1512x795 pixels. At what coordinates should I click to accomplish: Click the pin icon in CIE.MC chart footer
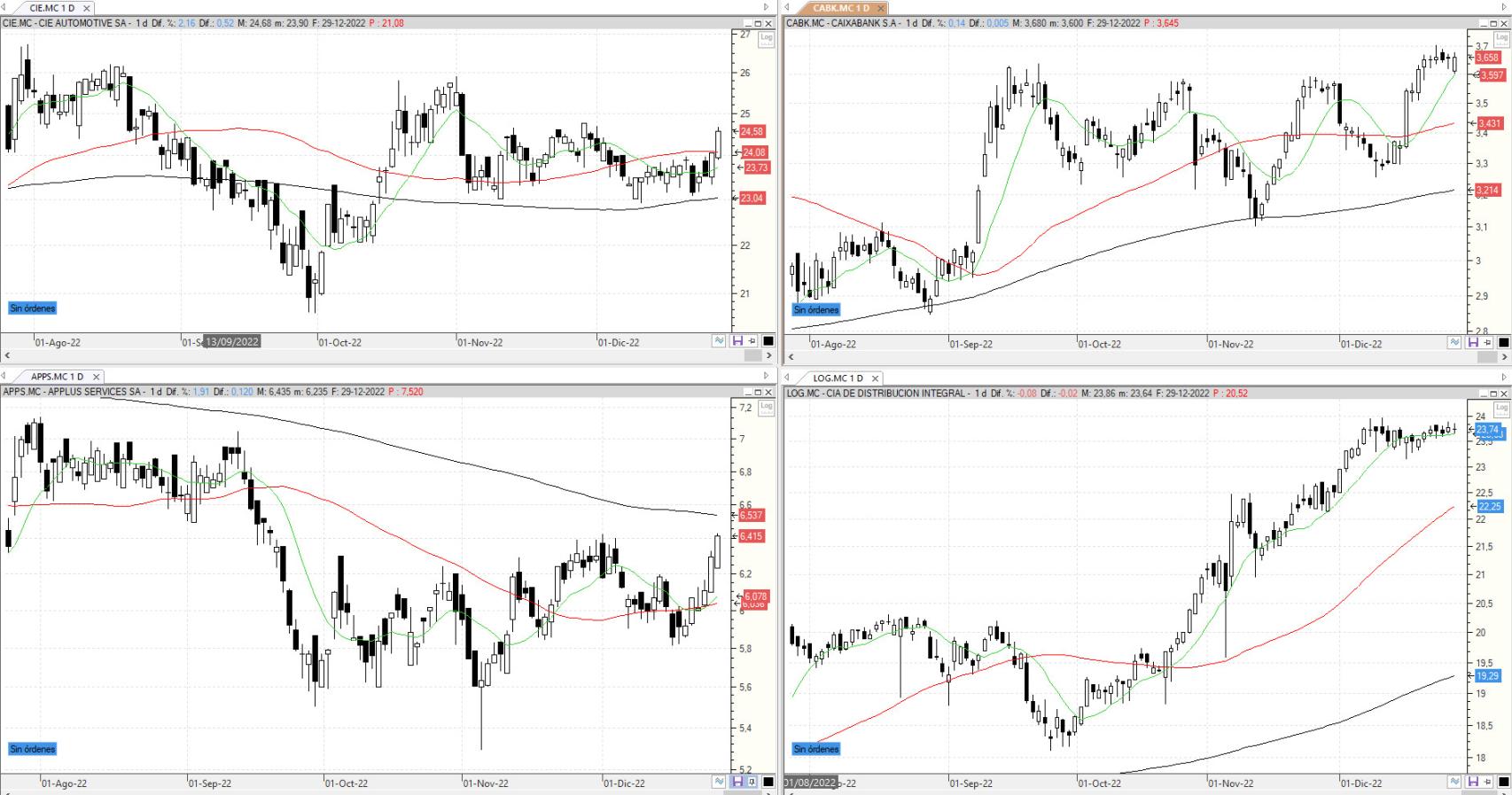(752, 341)
